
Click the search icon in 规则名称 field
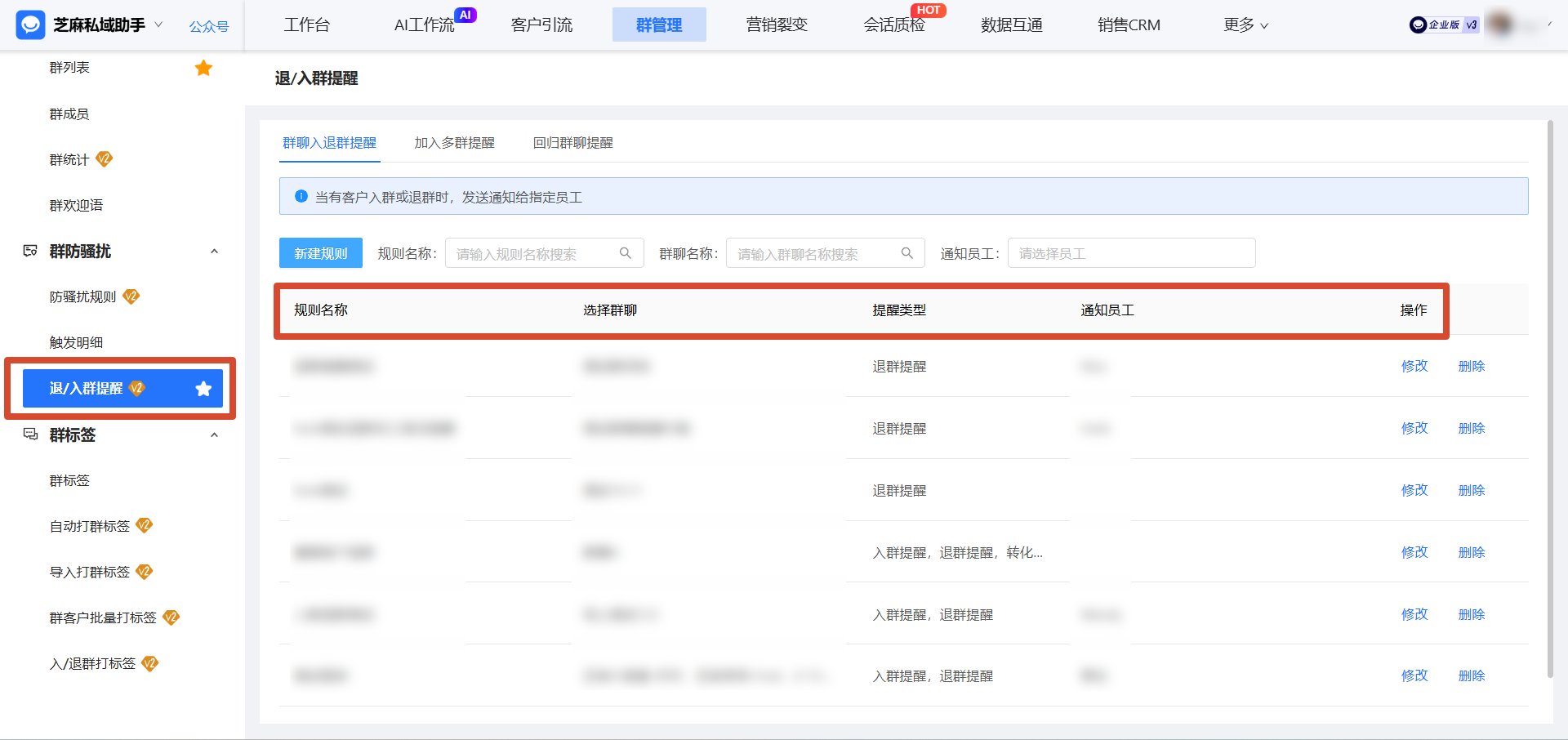pyautogui.click(x=626, y=253)
